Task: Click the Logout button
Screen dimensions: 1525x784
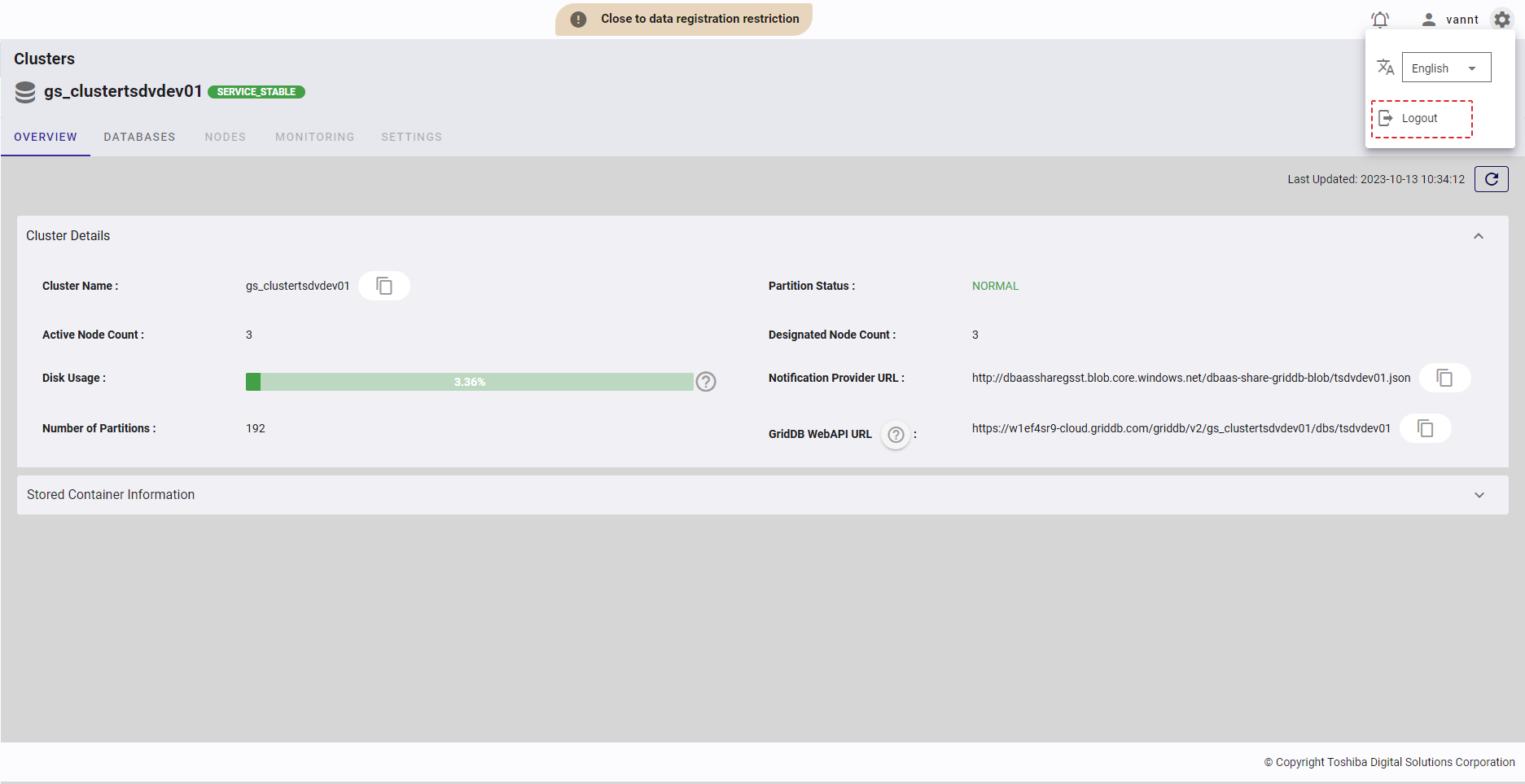Action: [x=1421, y=119]
